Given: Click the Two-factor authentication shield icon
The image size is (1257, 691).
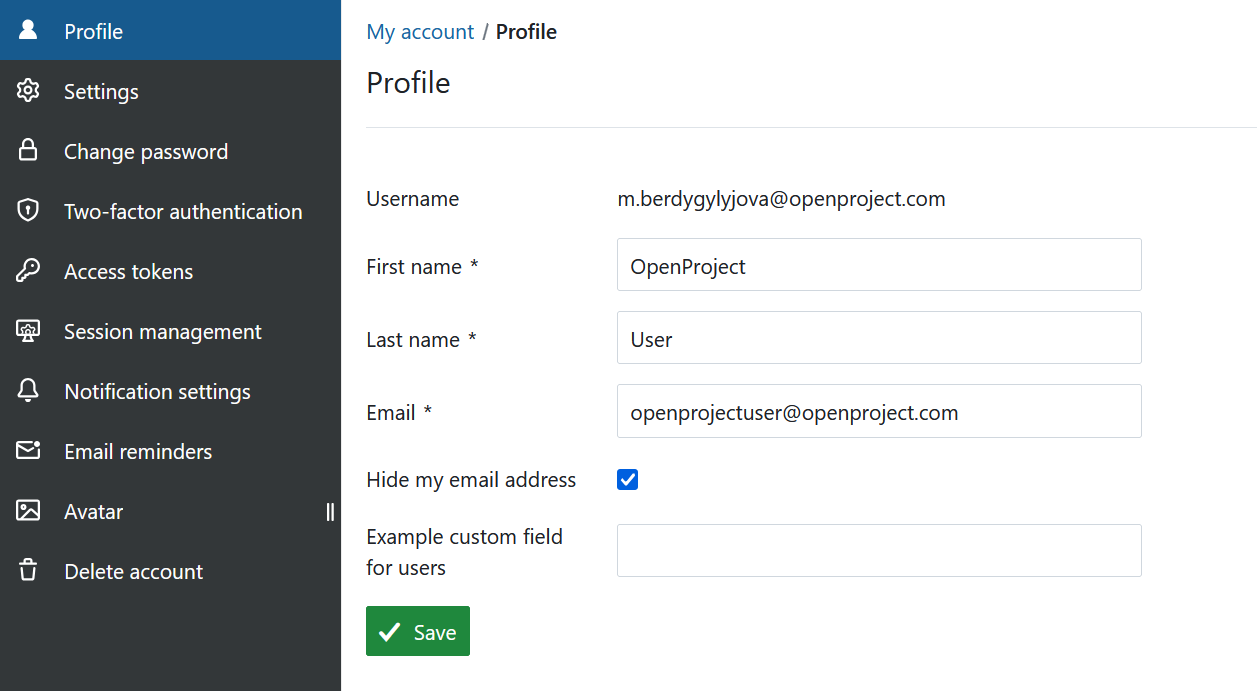Looking at the screenshot, I should [x=28, y=211].
